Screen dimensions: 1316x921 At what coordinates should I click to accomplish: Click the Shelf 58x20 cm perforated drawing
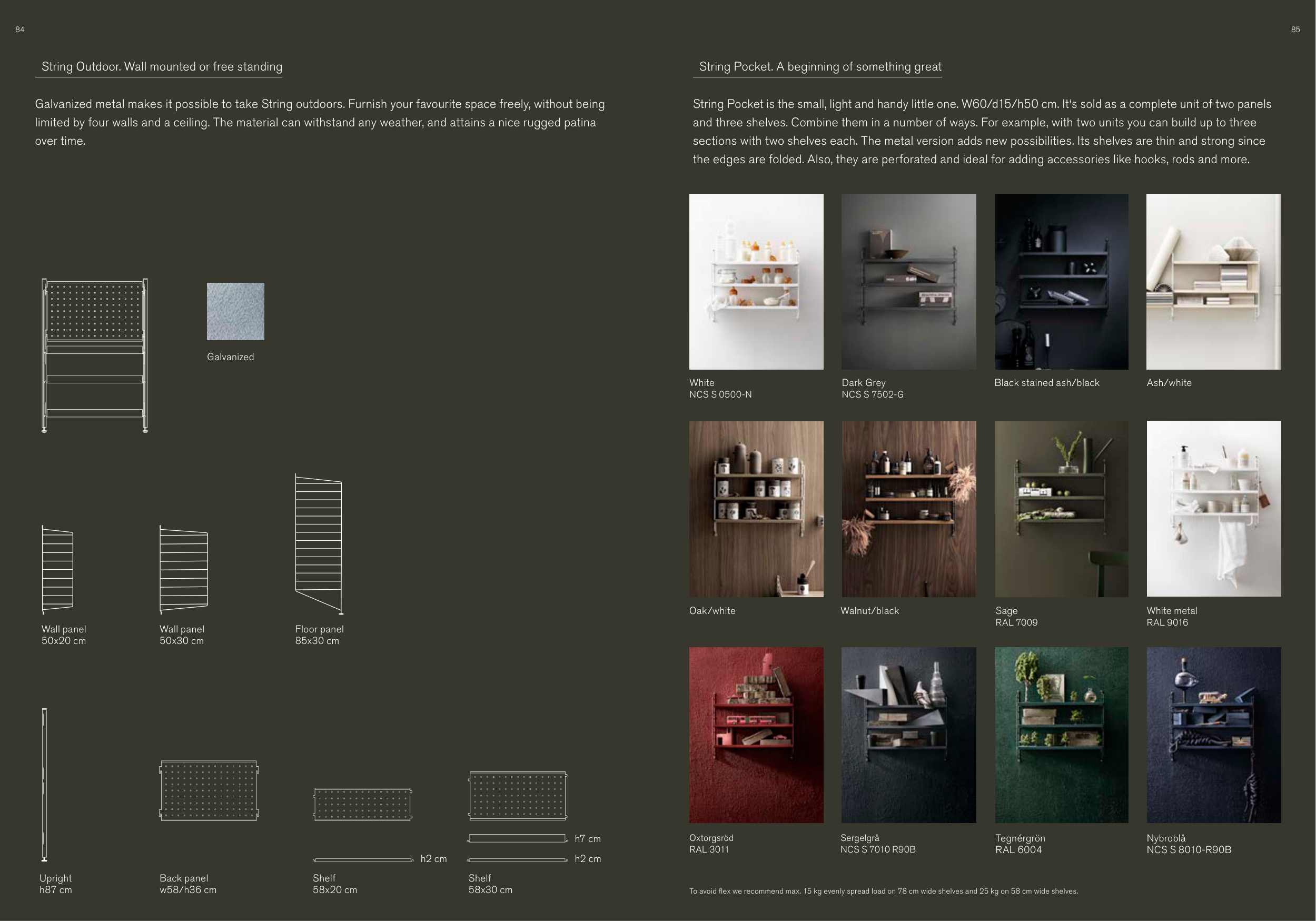click(362, 804)
